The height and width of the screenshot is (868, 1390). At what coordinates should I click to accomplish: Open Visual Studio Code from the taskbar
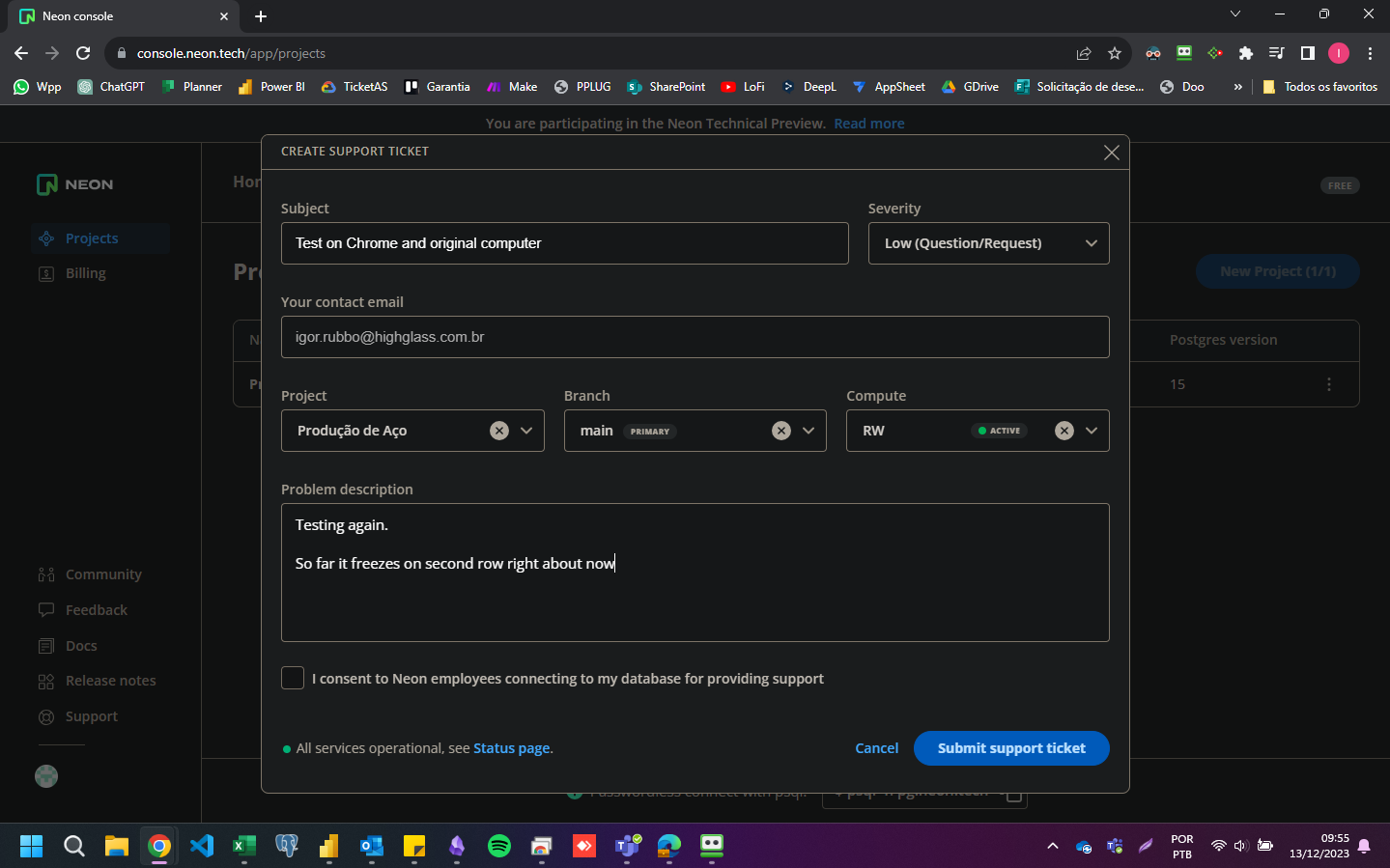[x=202, y=847]
